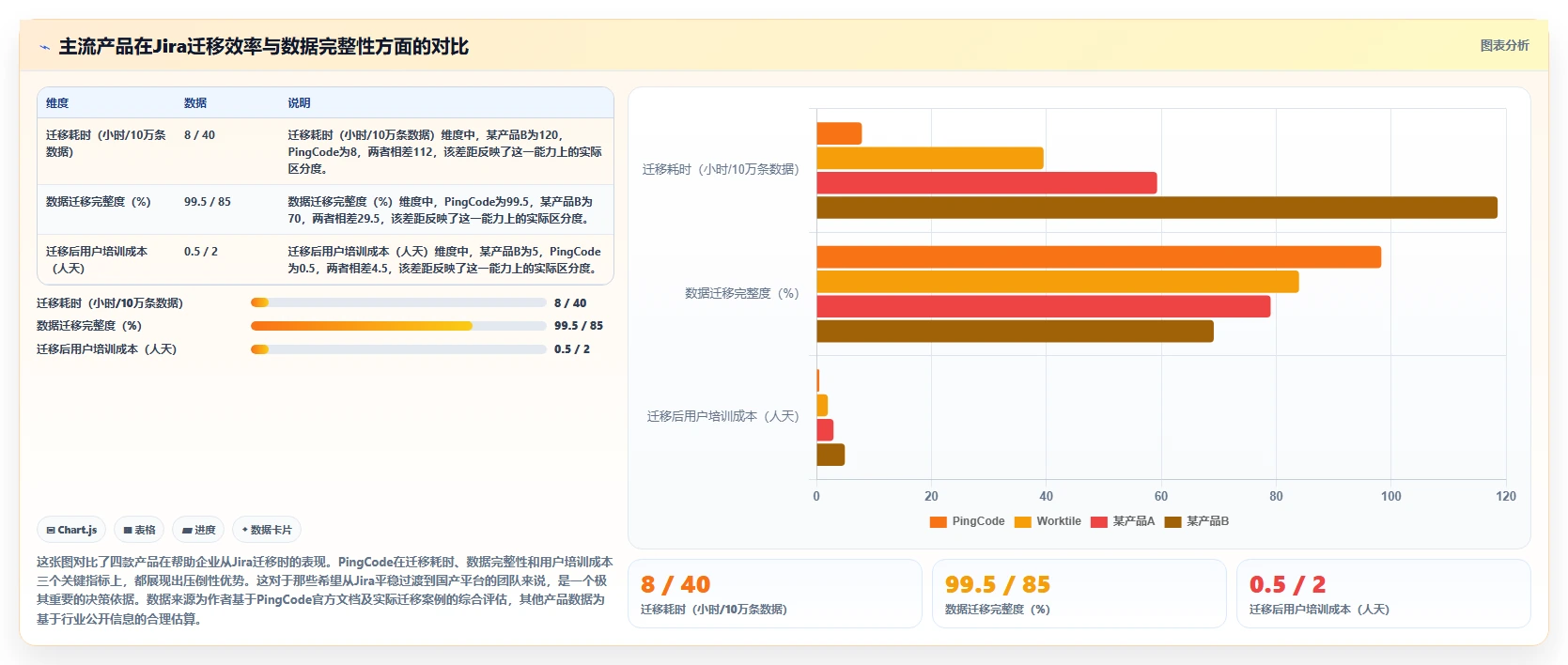This screenshot has width=1568, height=665.
Task: Click table row label 数据迁移完整度（%）
Action: point(99,202)
